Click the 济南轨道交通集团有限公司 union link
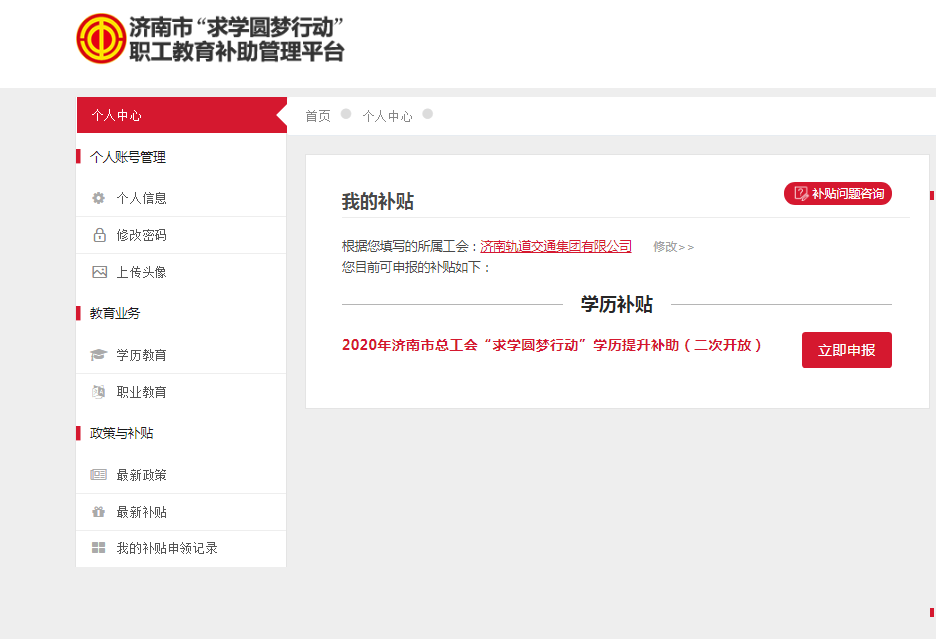This screenshot has width=936, height=639. (x=556, y=246)
